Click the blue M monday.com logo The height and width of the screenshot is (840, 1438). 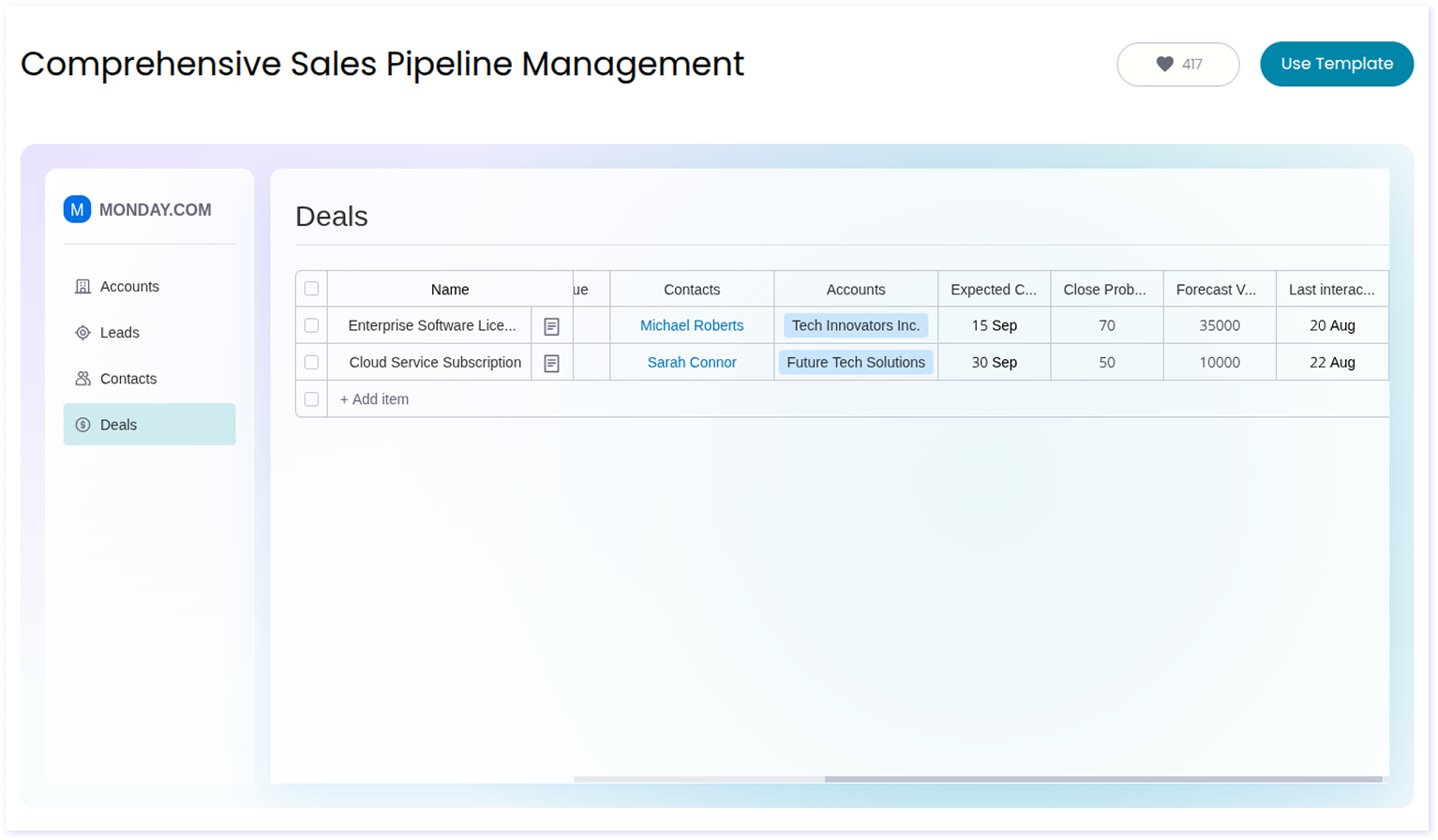77,209
